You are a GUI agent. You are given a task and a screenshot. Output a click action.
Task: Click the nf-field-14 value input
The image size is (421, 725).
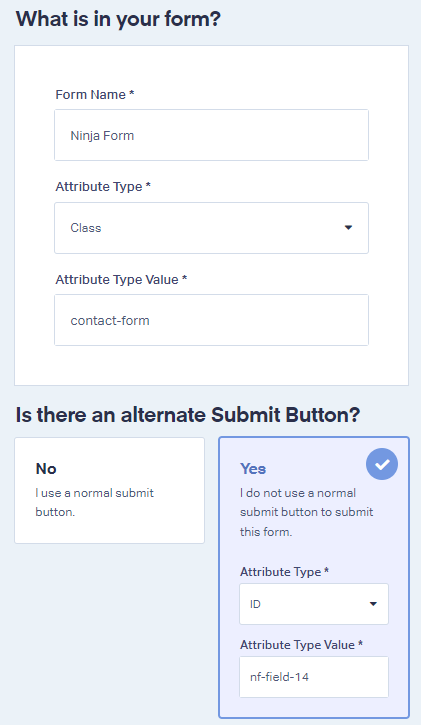click(x=314, y=677)
